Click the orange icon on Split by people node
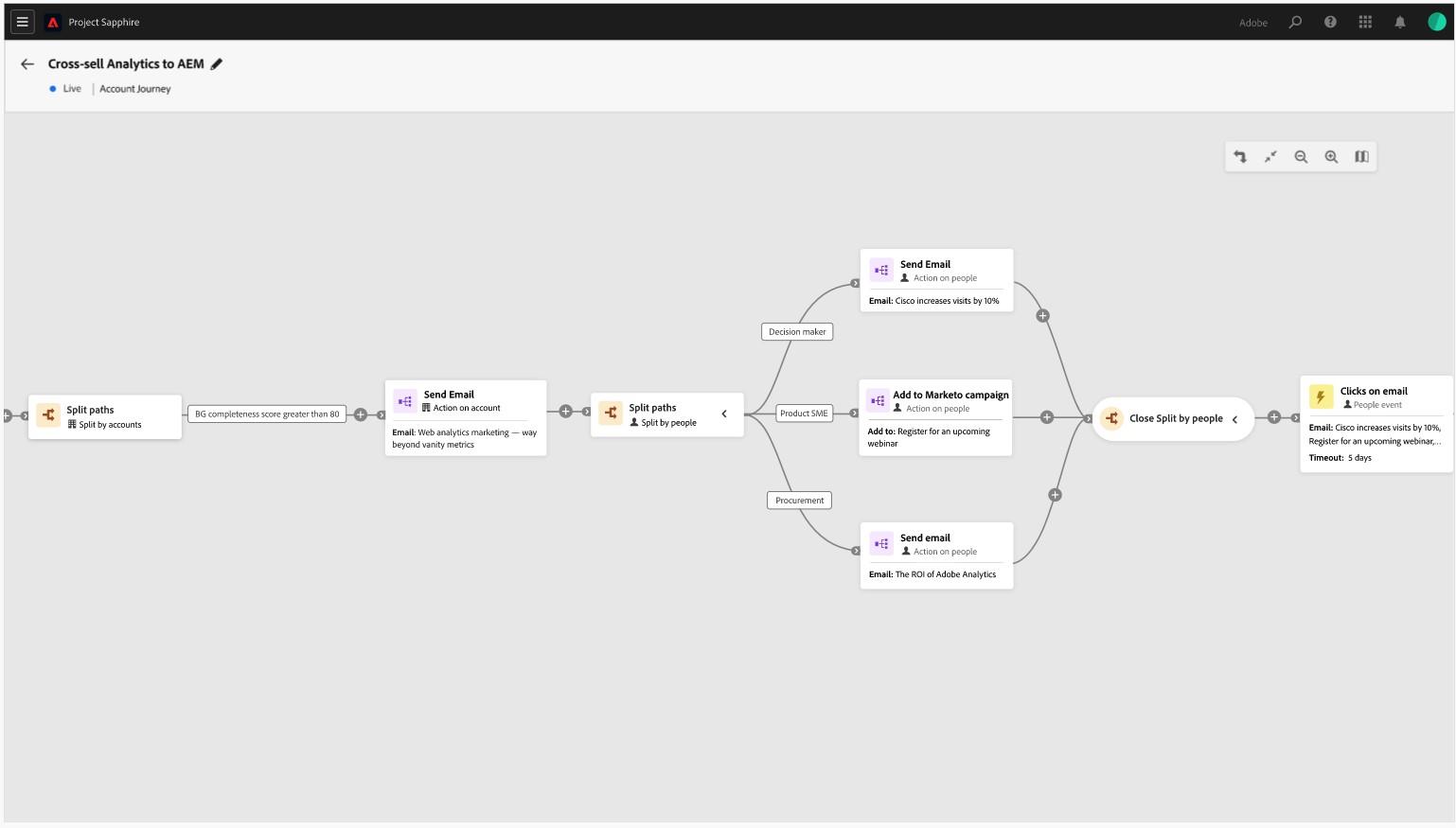Viewport: 1456px width, 828px height. point(611,414)
